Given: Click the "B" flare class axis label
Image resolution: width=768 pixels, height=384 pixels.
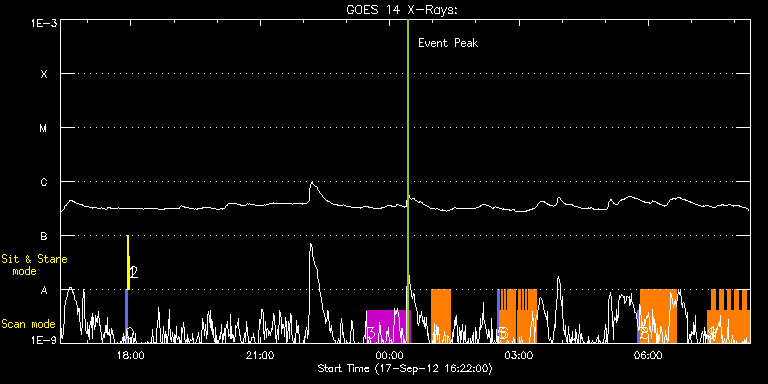Looking at the screenshot, I should pos(44,236).
